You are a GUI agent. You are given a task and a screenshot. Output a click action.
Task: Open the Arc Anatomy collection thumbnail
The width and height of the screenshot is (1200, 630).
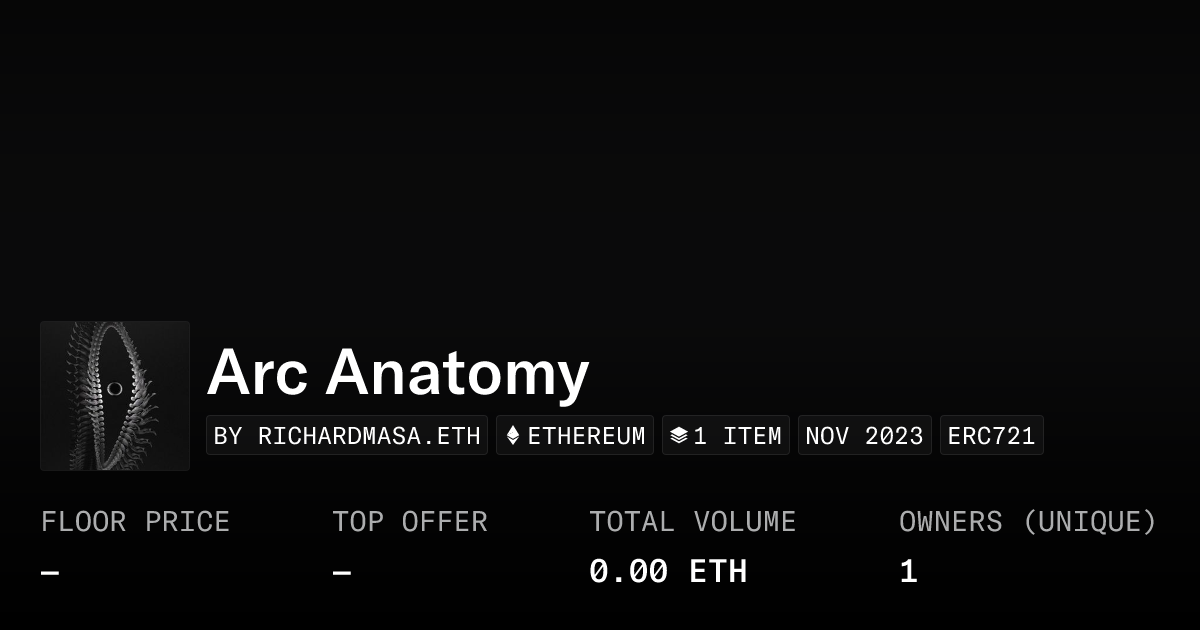coord(115,396)
